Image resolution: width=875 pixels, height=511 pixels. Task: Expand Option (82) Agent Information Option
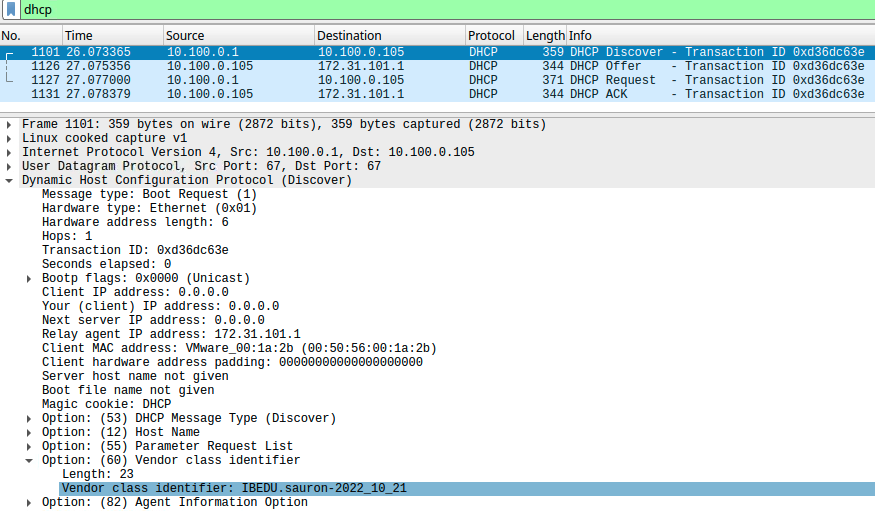(x=30, y=503)
